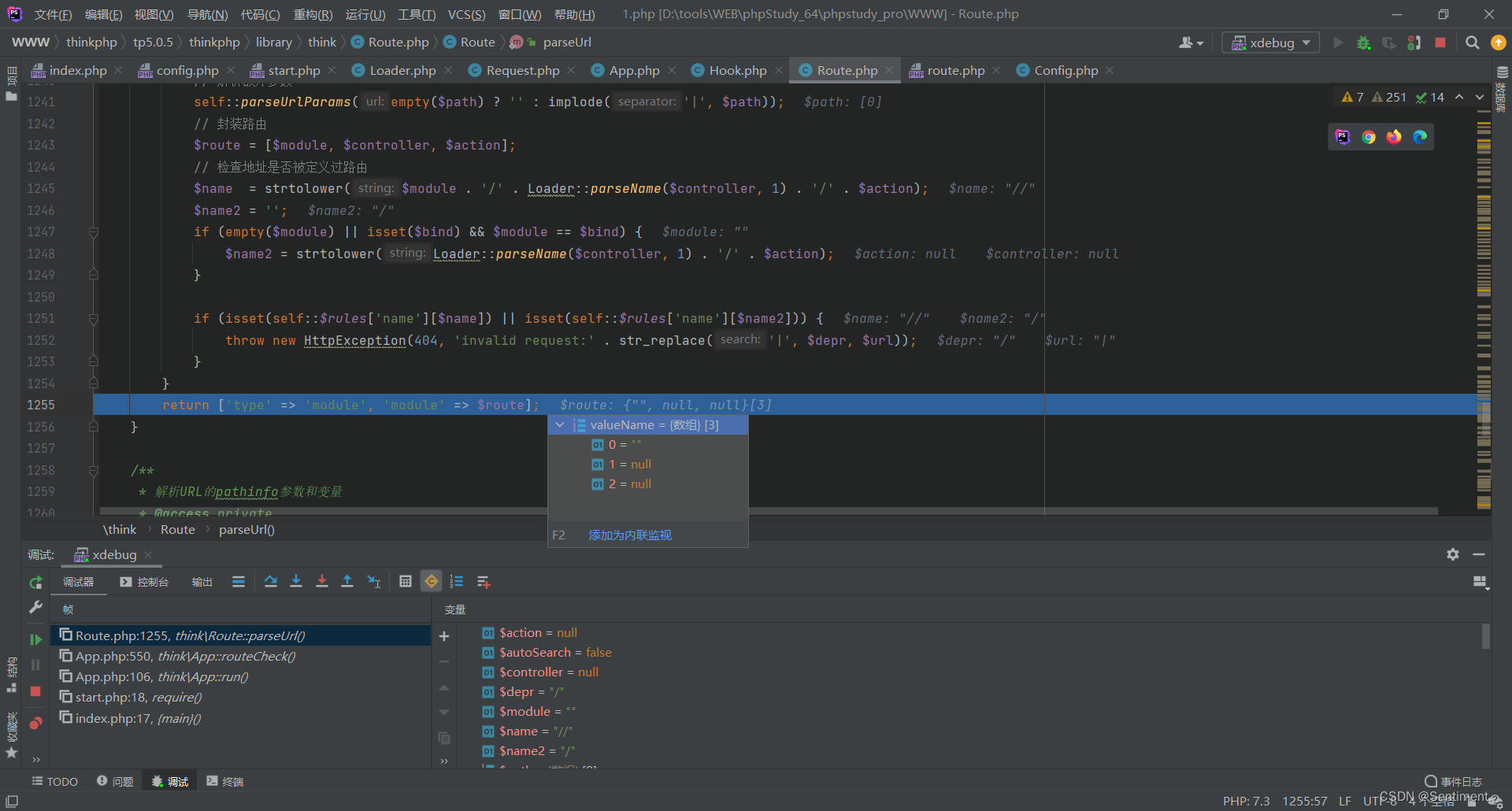This screenshot has width=1512, height=811.
Task: Click the add watch method icon
Action: (x=484, y=582)
